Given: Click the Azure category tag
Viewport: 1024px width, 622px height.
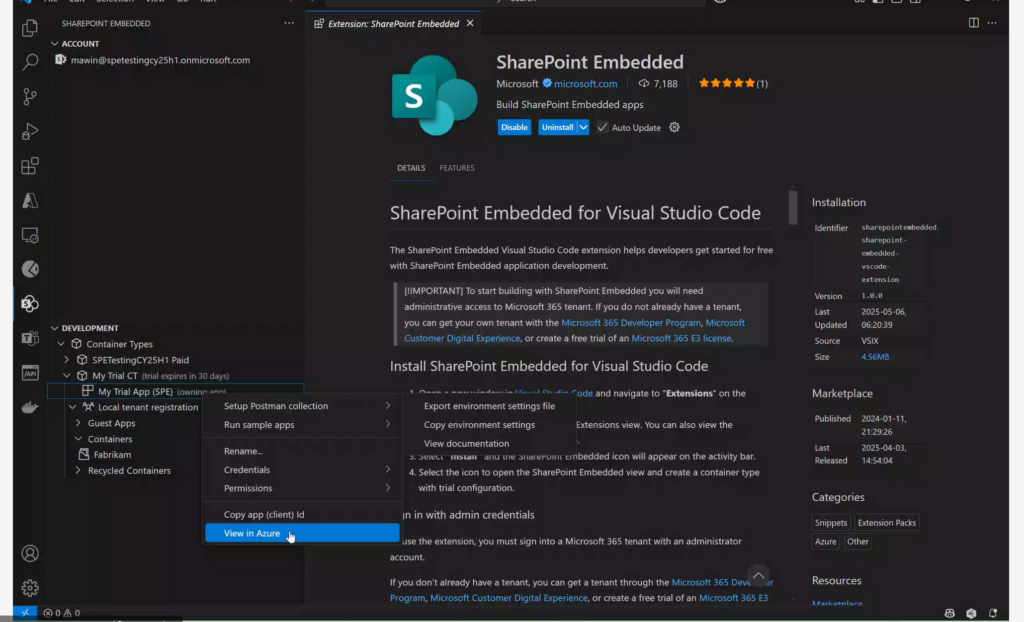Looking at the screenshot, I should [x=825, y=542].
